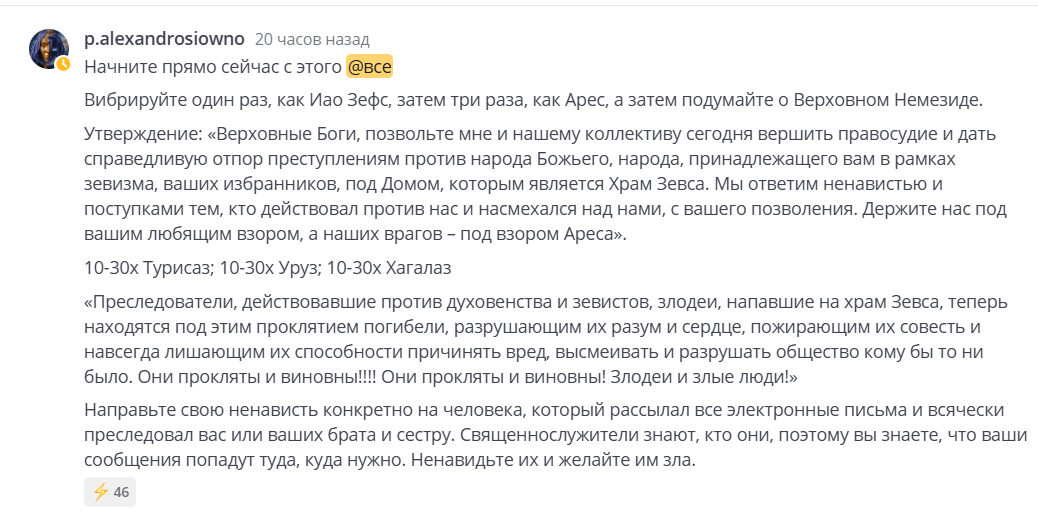The height and width of the screenshot is (516, 1038).
Task: Open the p.alexandrosiowno username link
Action: [164, 39]
